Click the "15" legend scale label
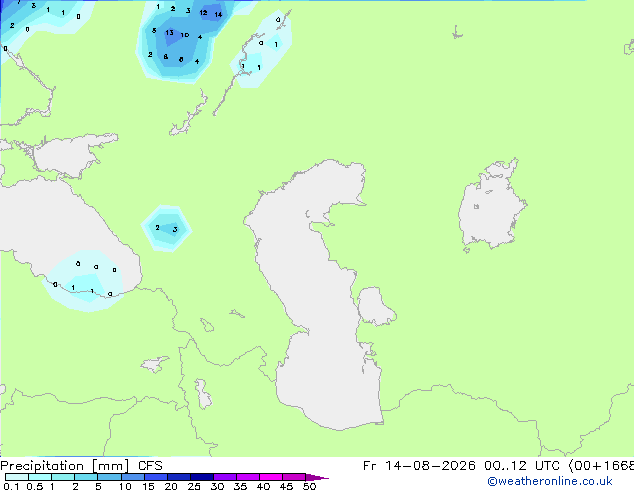 [x=148, y=486]
